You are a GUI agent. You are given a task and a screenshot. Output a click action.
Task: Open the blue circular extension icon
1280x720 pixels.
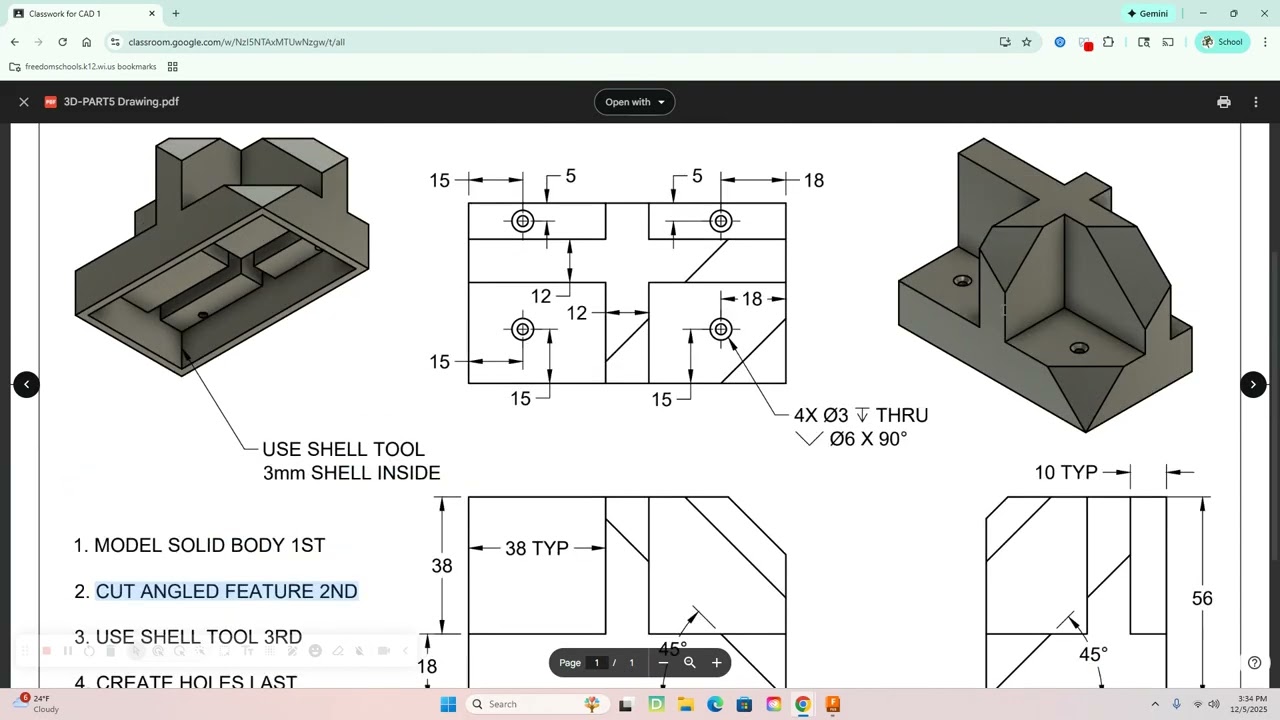1060,42
